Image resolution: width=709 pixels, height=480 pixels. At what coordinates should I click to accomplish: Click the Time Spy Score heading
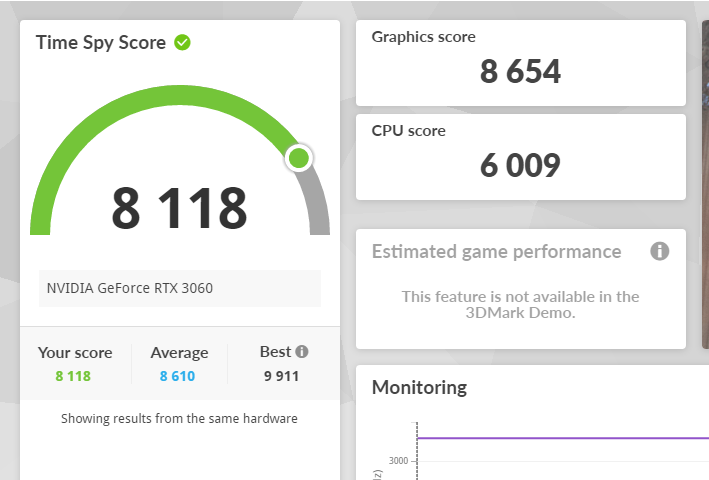101,43
